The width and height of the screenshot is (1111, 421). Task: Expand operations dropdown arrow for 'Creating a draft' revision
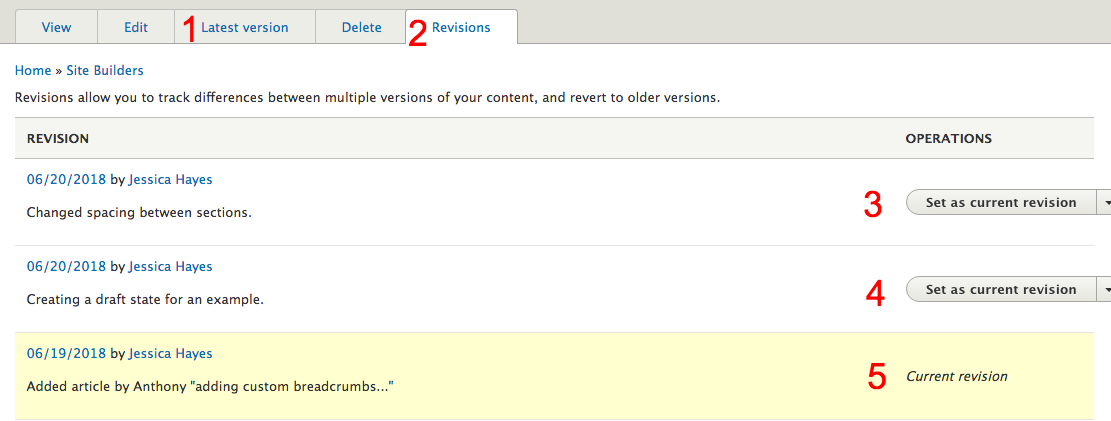point(1105,289)
